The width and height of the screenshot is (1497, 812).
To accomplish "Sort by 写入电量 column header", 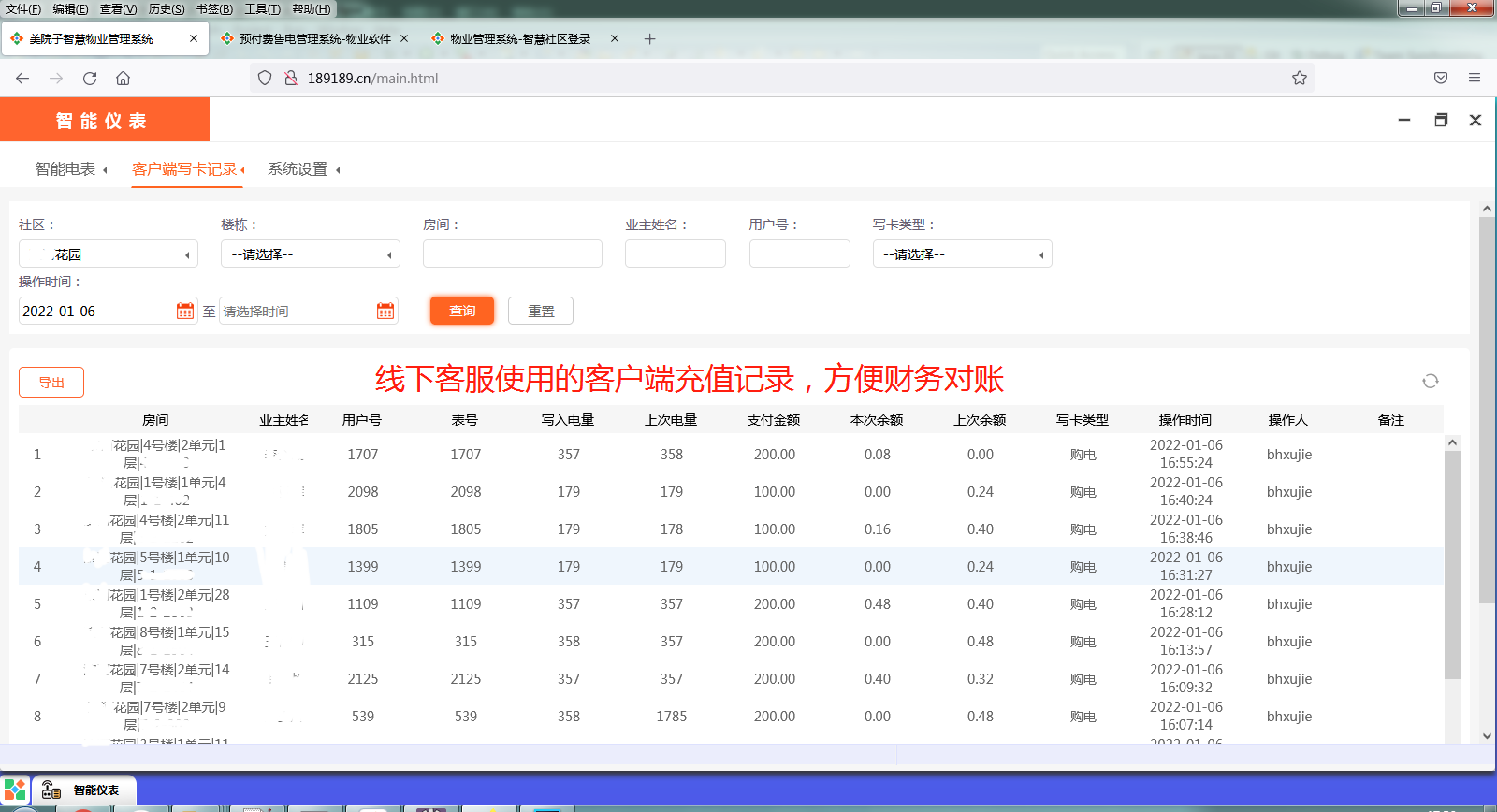I will [x=568, y=420].
